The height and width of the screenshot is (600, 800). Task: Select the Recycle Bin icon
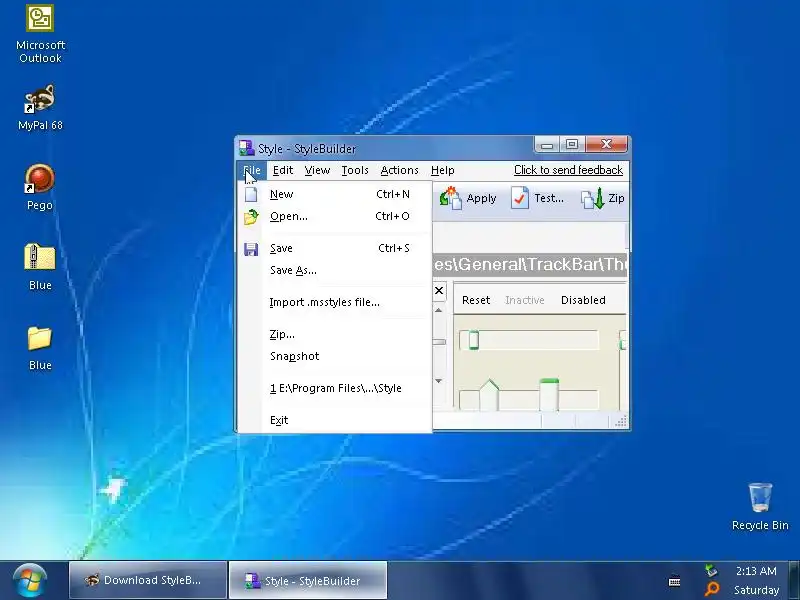click(x=760, y=507)
